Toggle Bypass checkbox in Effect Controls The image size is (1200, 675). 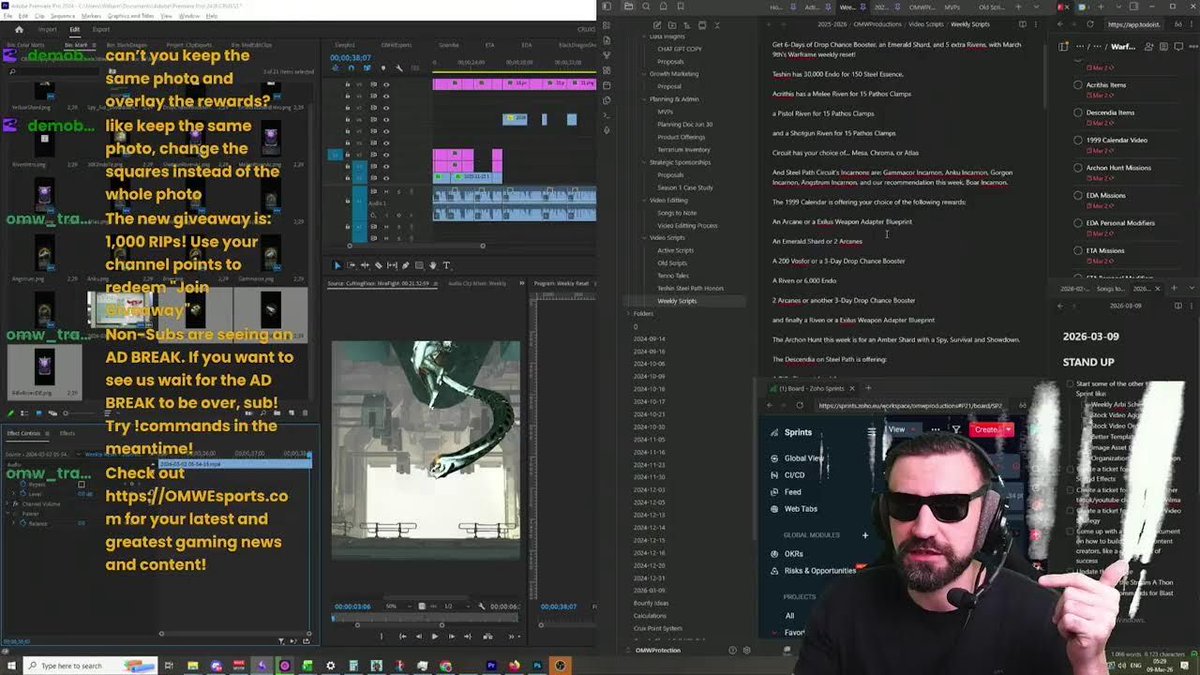[81, 485]
